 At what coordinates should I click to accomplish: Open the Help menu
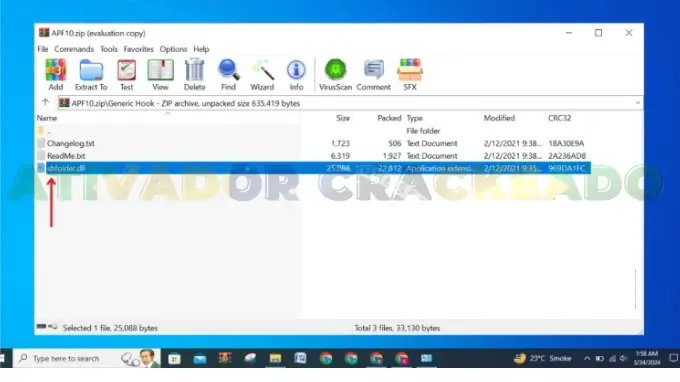[201, 49]
